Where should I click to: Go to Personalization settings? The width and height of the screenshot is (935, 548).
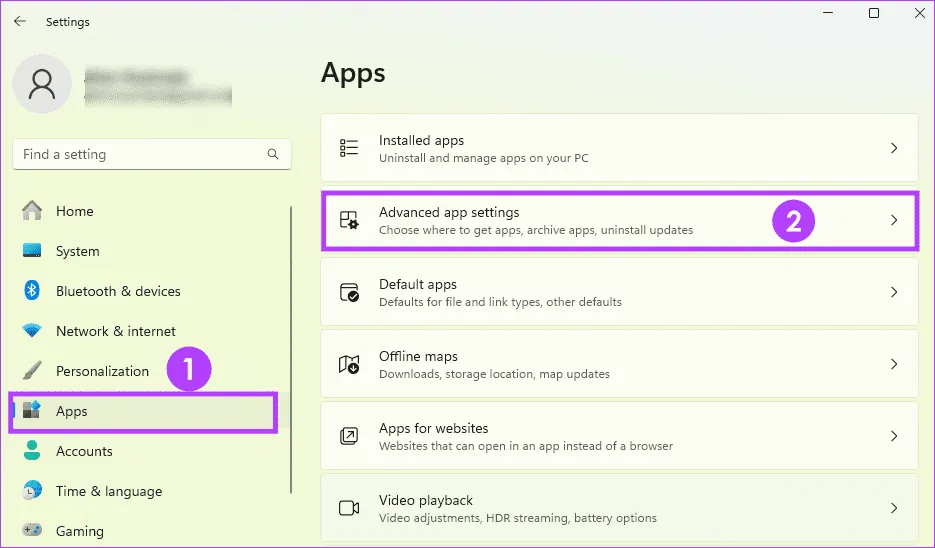tap(102, 371)
